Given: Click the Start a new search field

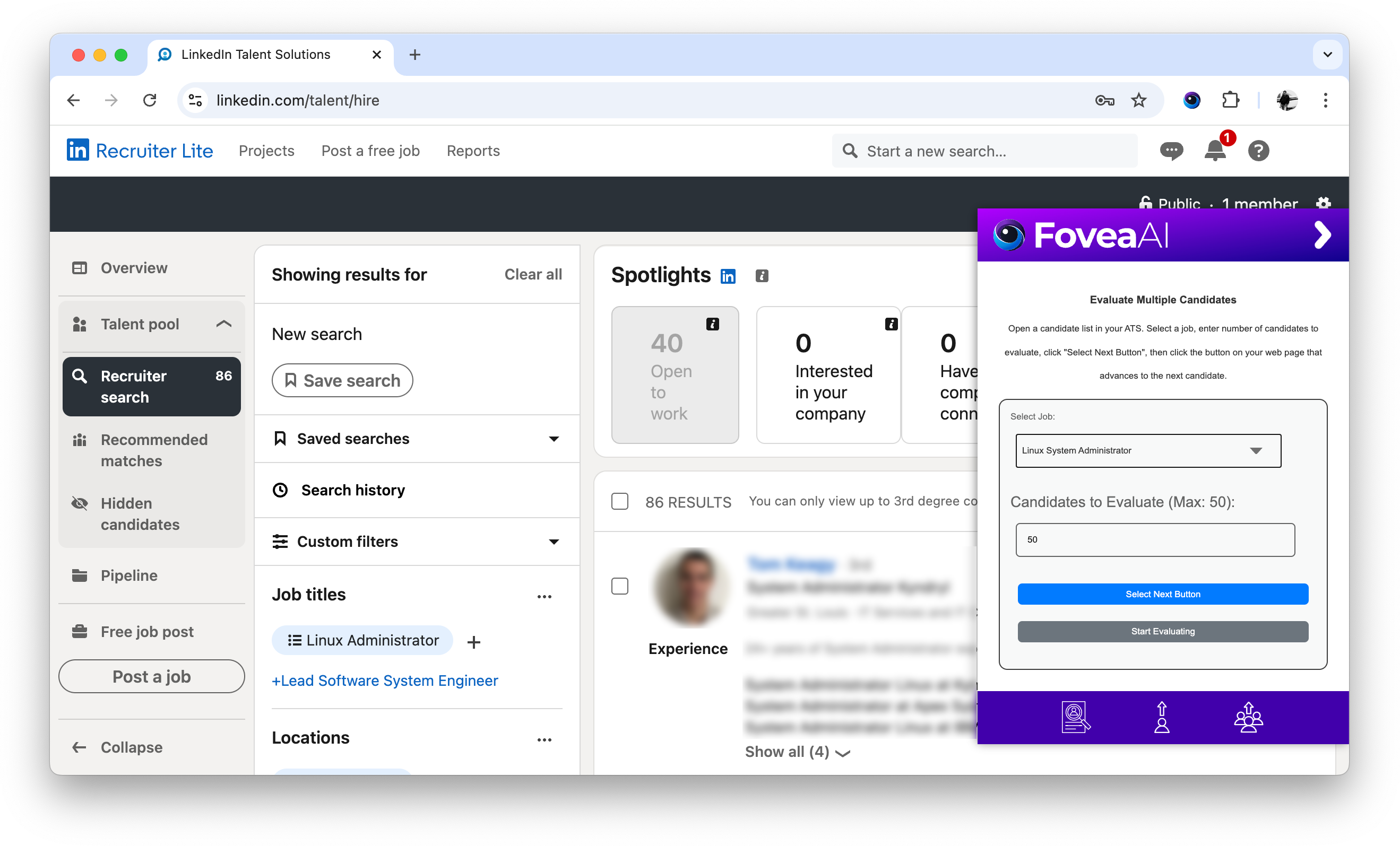Looking at the screenshot, I should 984,151.
